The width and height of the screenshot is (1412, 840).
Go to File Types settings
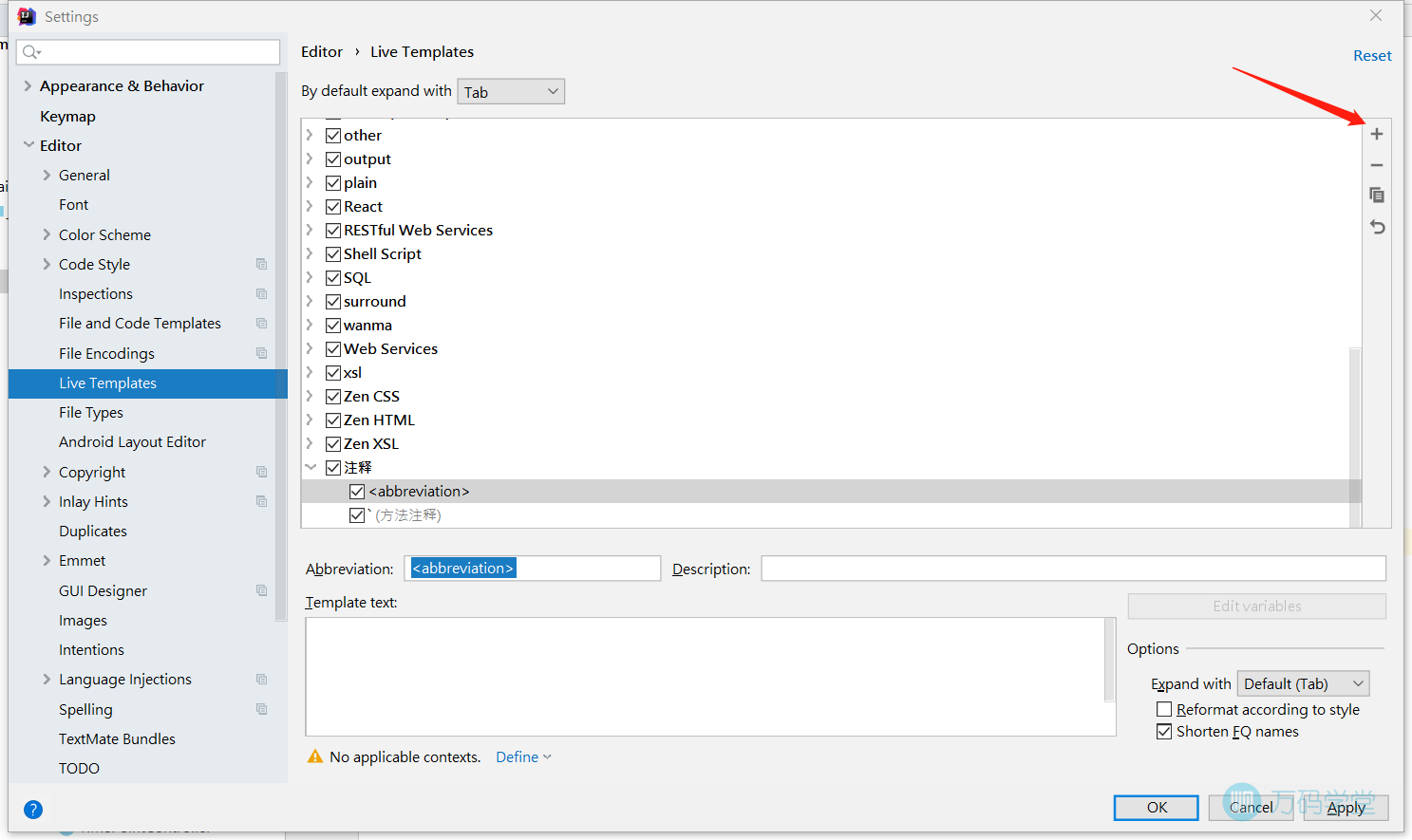point(91,413)
